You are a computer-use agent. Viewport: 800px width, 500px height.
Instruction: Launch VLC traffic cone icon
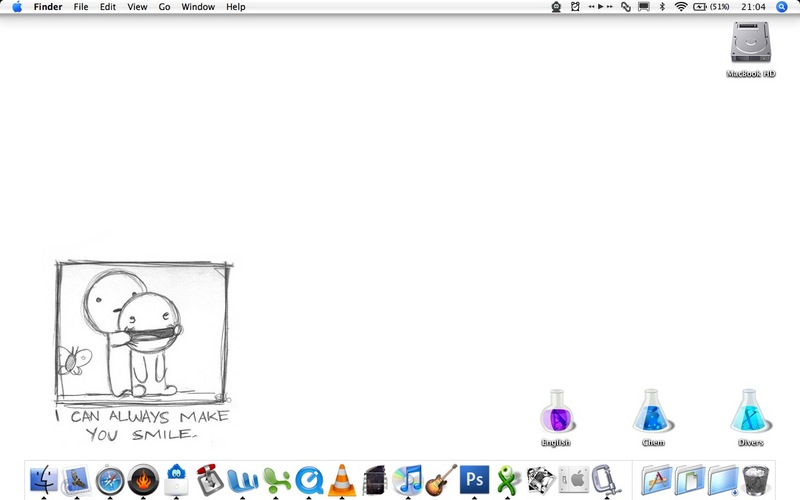click(342, 480)
